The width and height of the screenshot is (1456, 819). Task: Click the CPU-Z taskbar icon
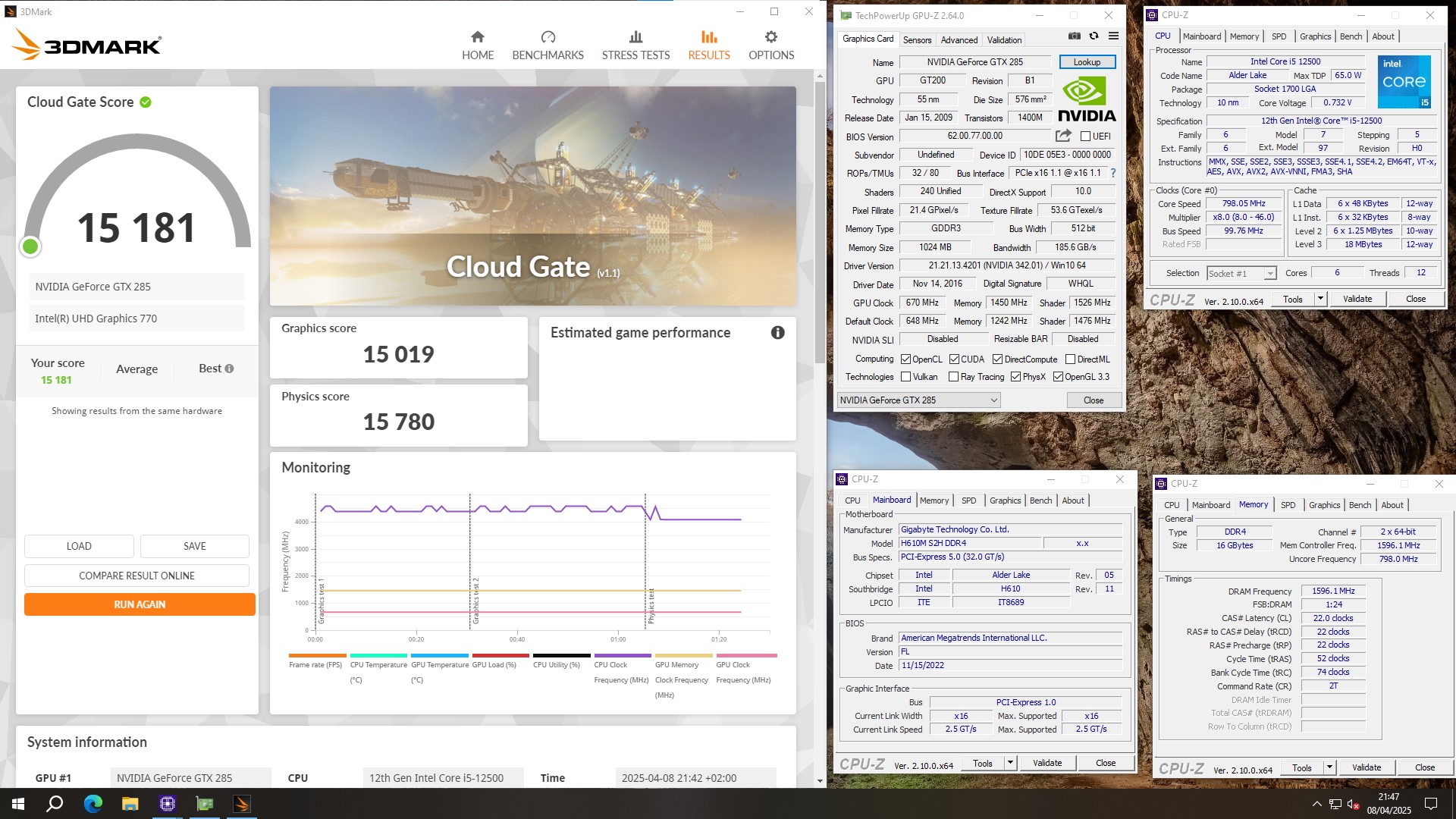pos(168,804)
